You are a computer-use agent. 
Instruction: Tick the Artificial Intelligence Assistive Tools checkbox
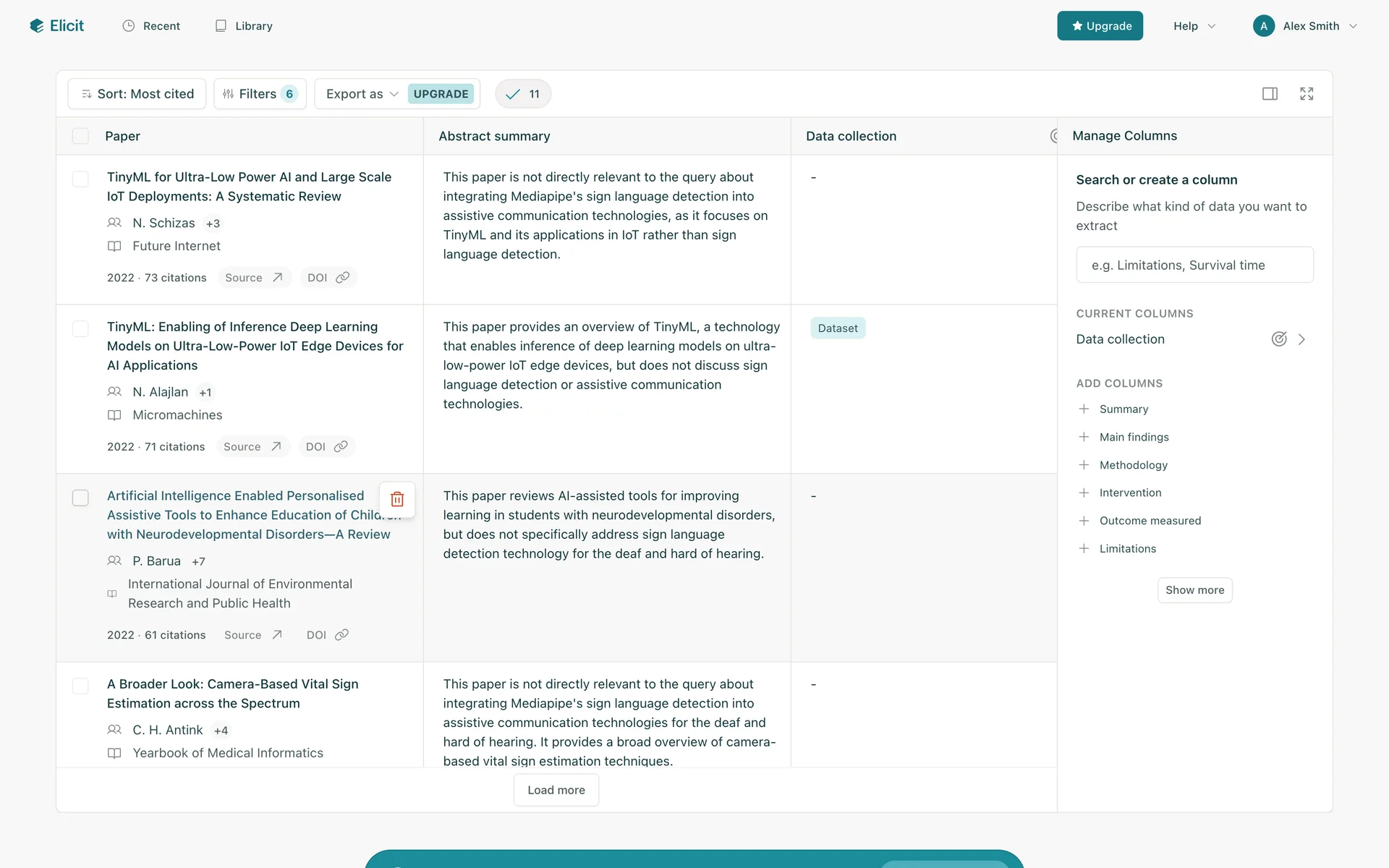point(80,498)
